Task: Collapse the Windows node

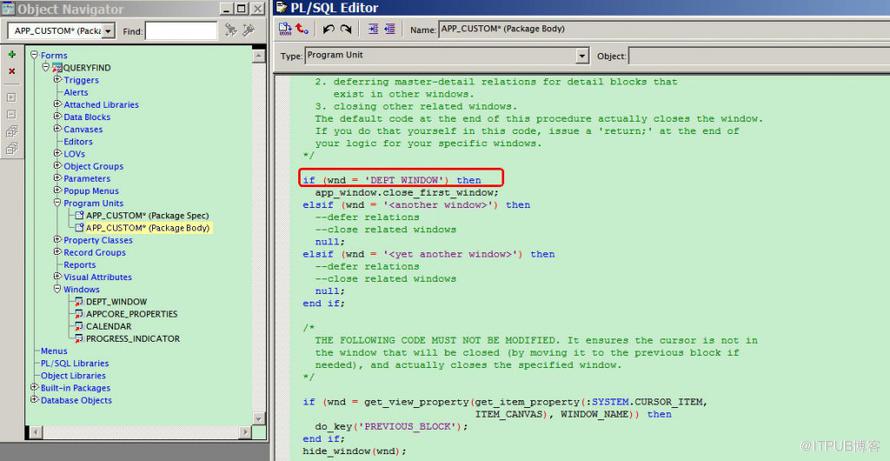Action: click(57, 289)
